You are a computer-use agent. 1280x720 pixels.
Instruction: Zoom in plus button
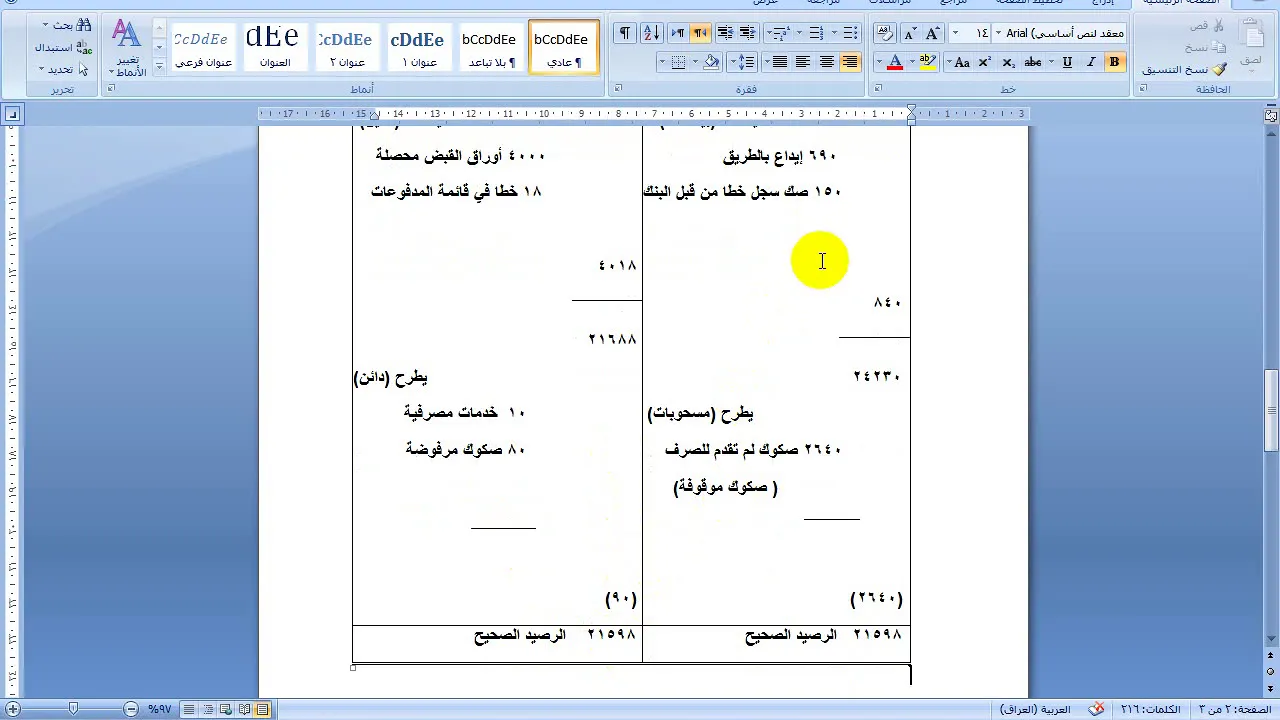tap(13, 709)
